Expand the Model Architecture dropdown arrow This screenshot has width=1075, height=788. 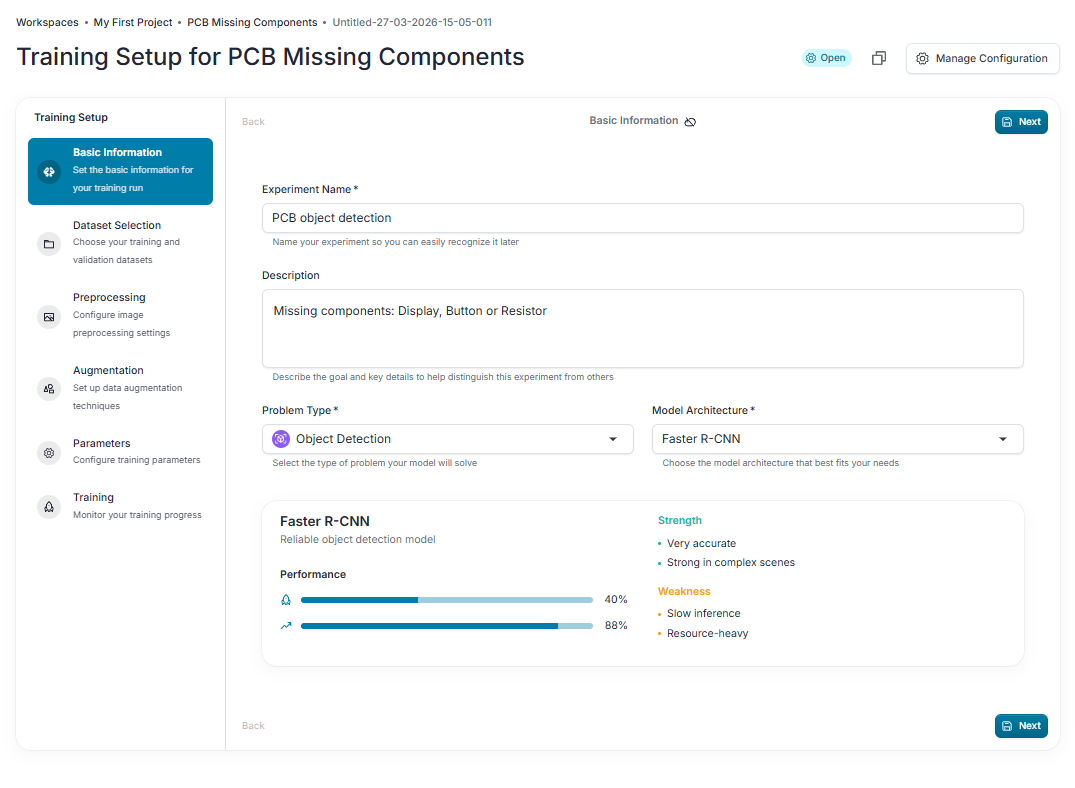click(1002, 439)
